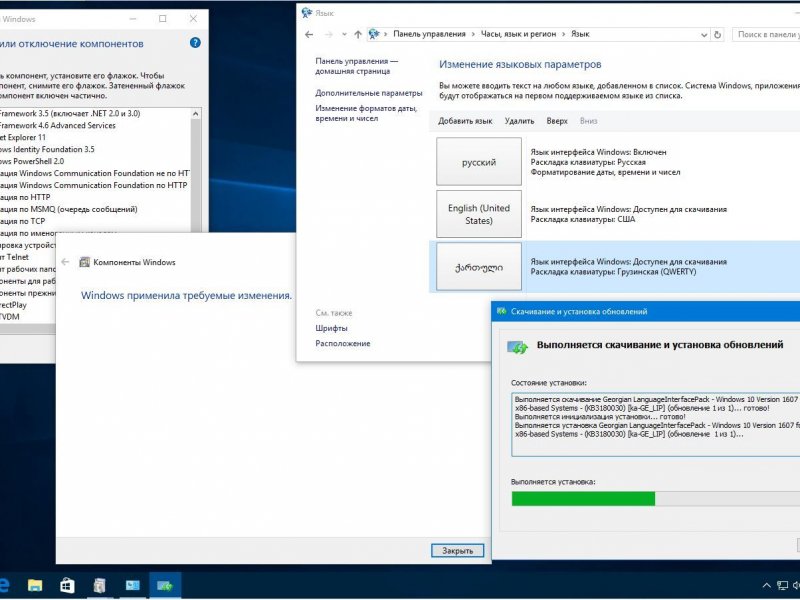The height and width of the screenshot is (600, 800).
Task: Select the PowerShell 2.0 component row
Action: (32, 161)
